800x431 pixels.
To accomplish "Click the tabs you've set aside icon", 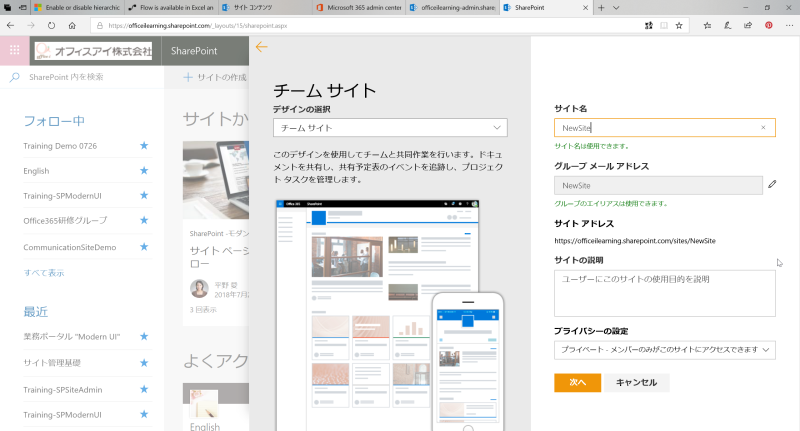I will pos(8,8).
